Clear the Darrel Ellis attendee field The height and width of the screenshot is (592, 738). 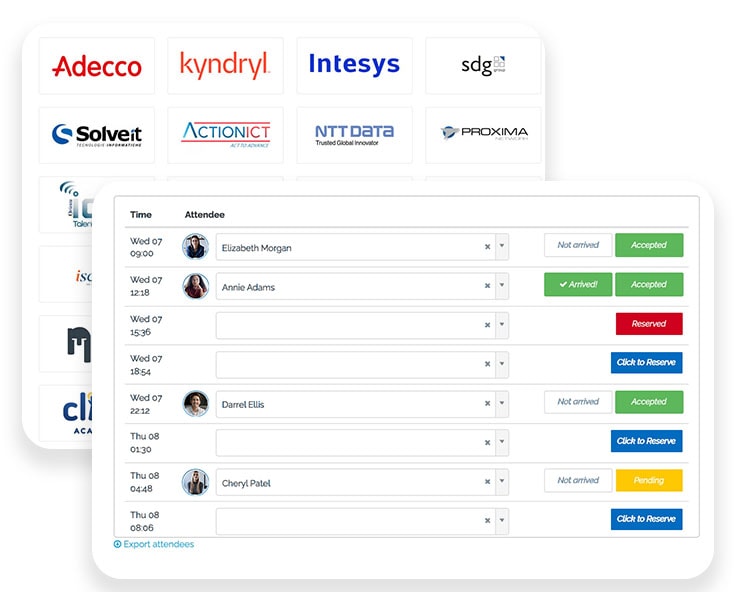point(488,403)
